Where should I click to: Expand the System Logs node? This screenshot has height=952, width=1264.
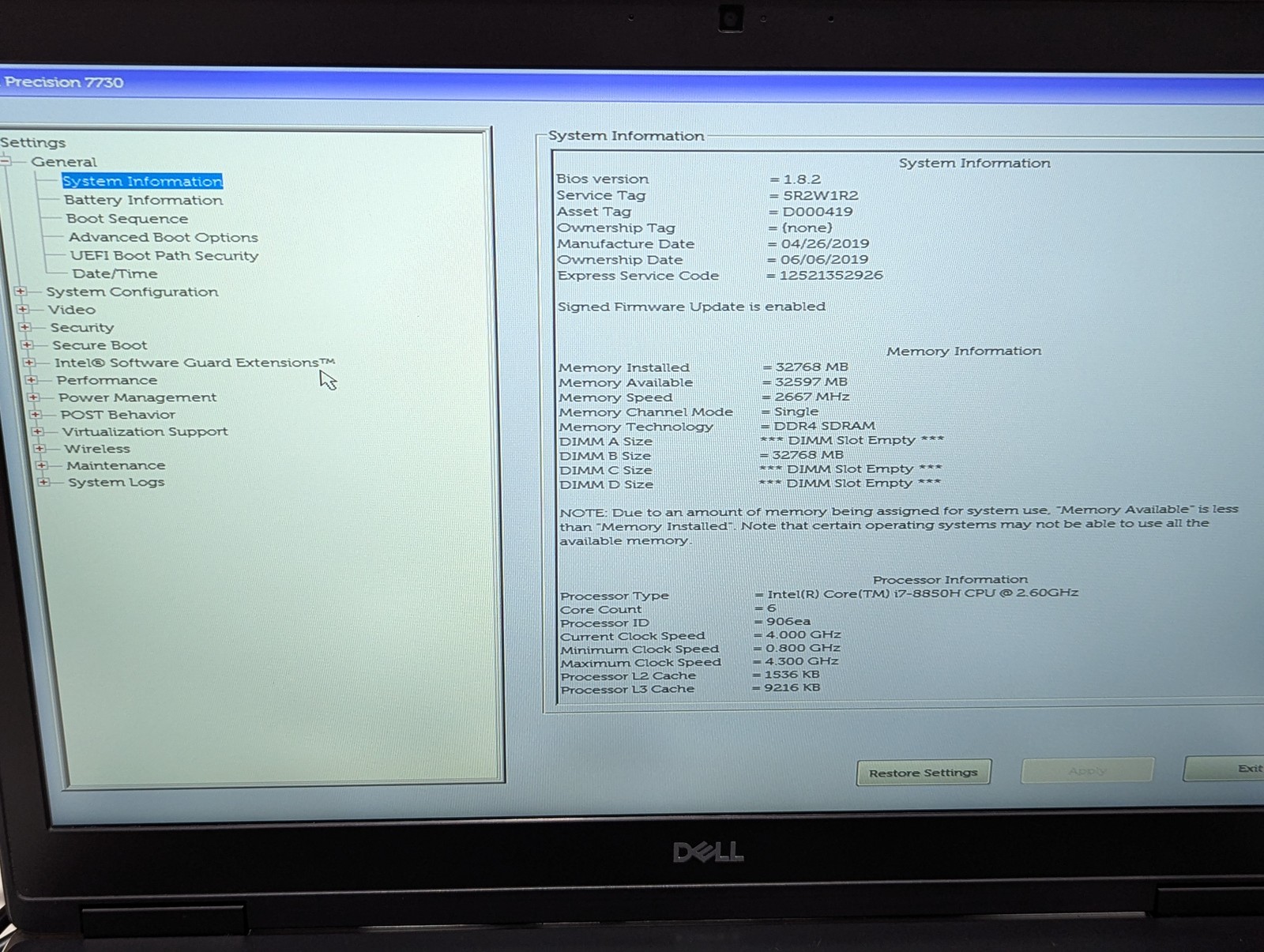pos(44,482)
